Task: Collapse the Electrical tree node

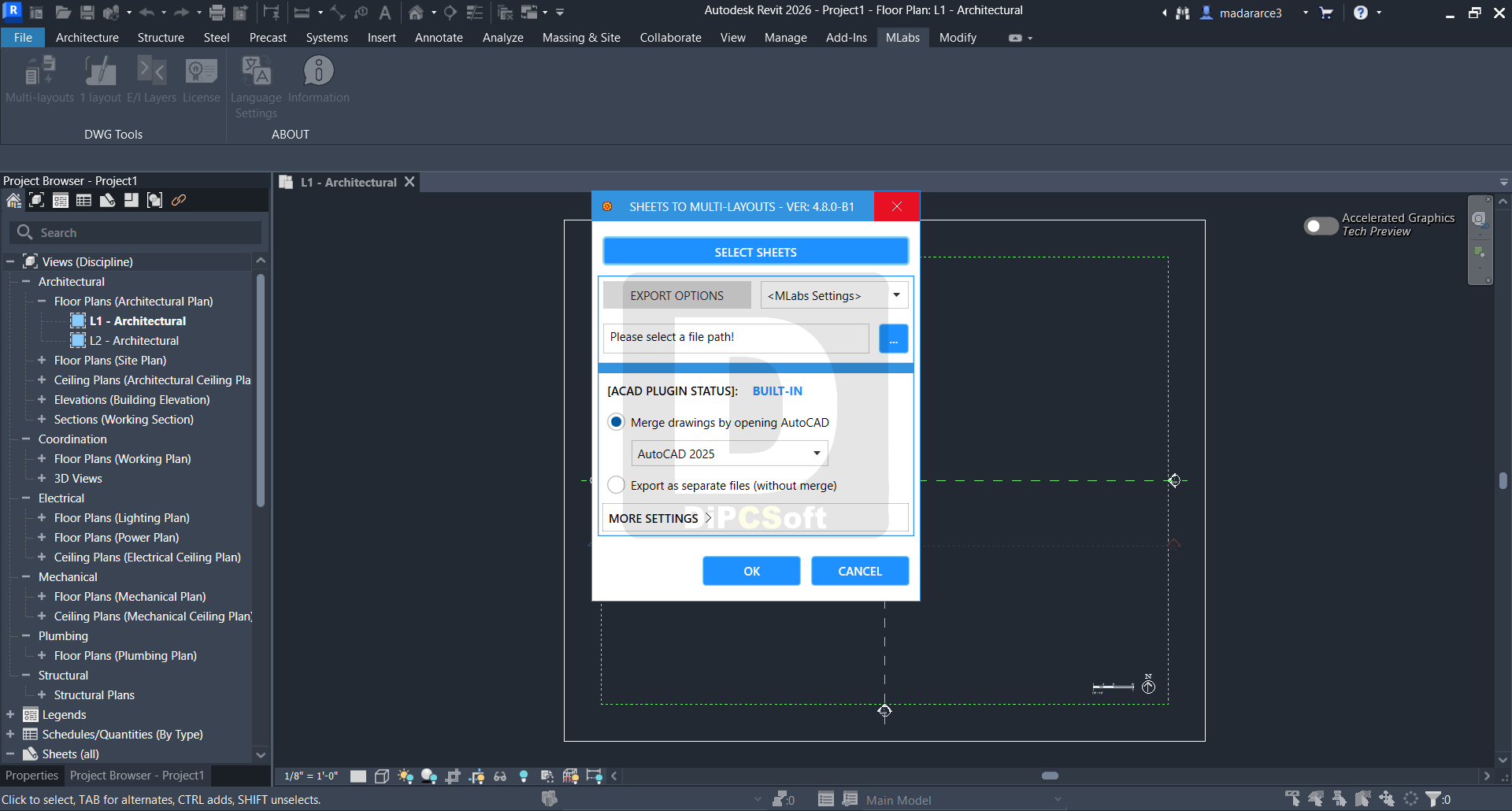Action: tap(26, 498)
